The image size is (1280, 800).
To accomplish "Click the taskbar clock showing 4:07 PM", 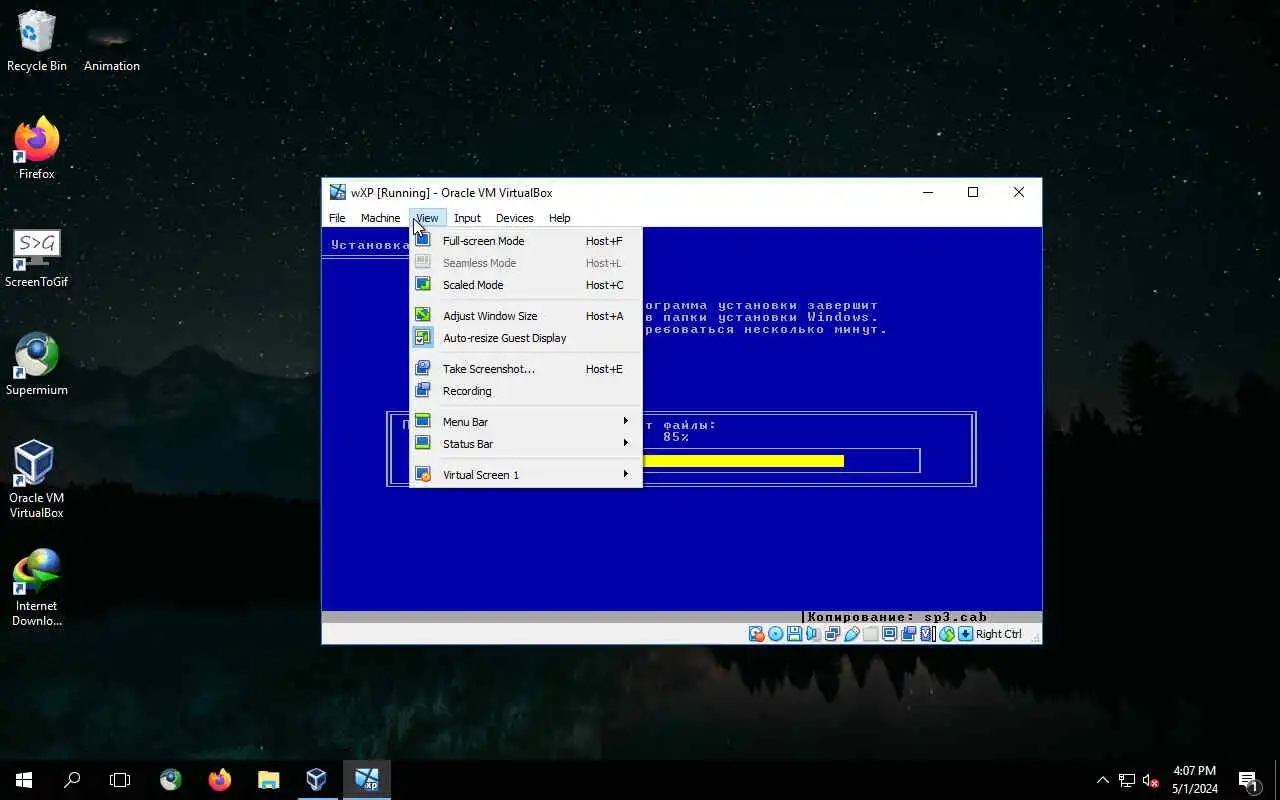I will [x=1194, y=780].
